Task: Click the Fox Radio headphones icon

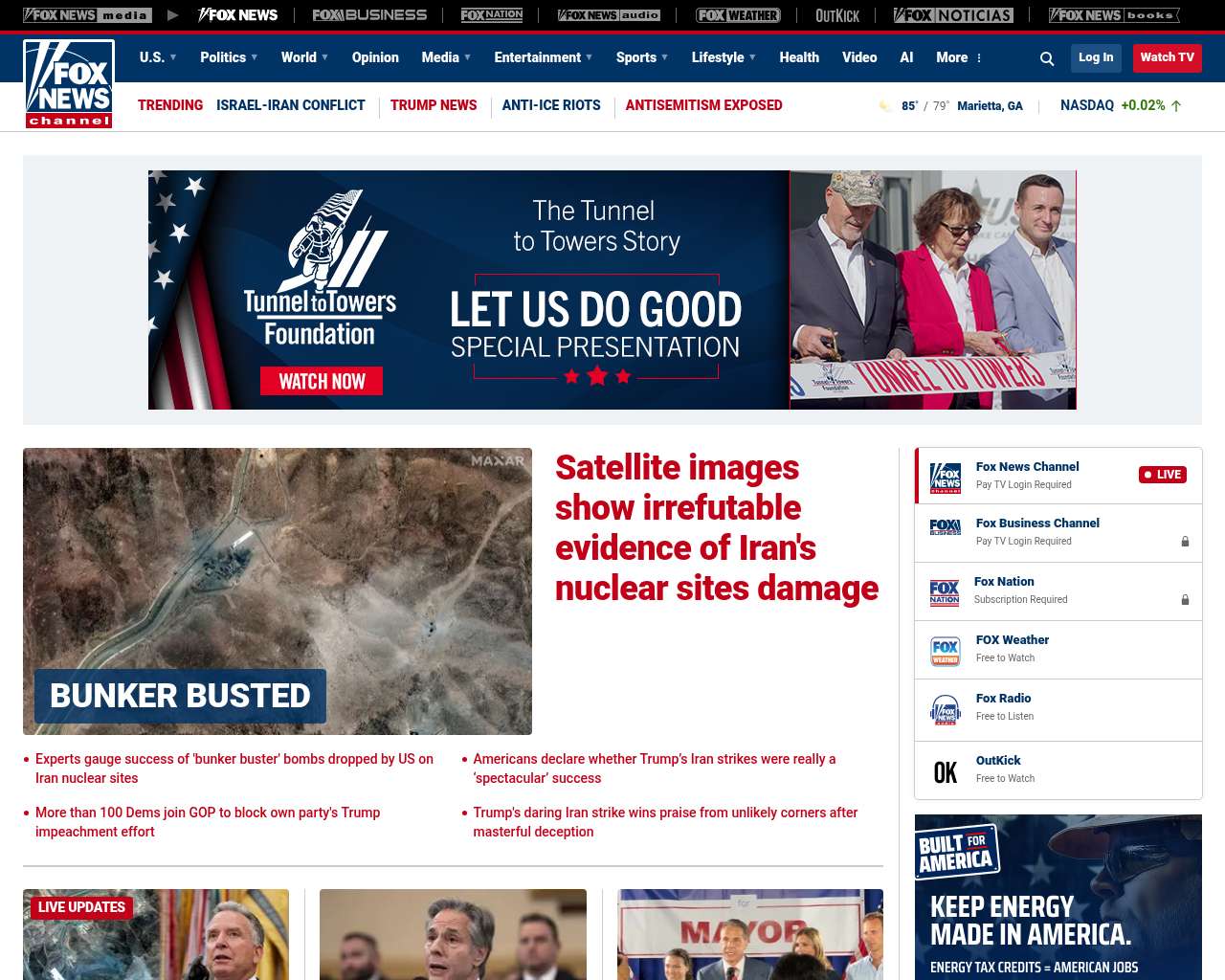Action: (946, 710)
